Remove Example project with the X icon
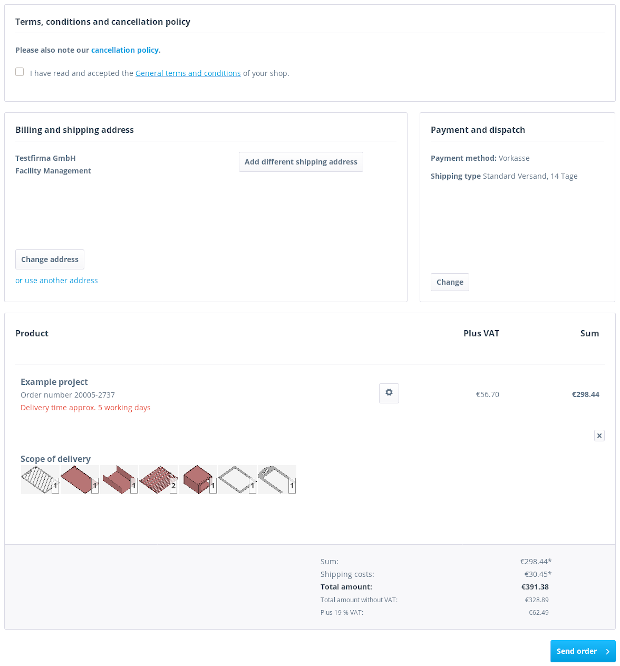This screenshot has height=666, width=620. pos(599,435)
